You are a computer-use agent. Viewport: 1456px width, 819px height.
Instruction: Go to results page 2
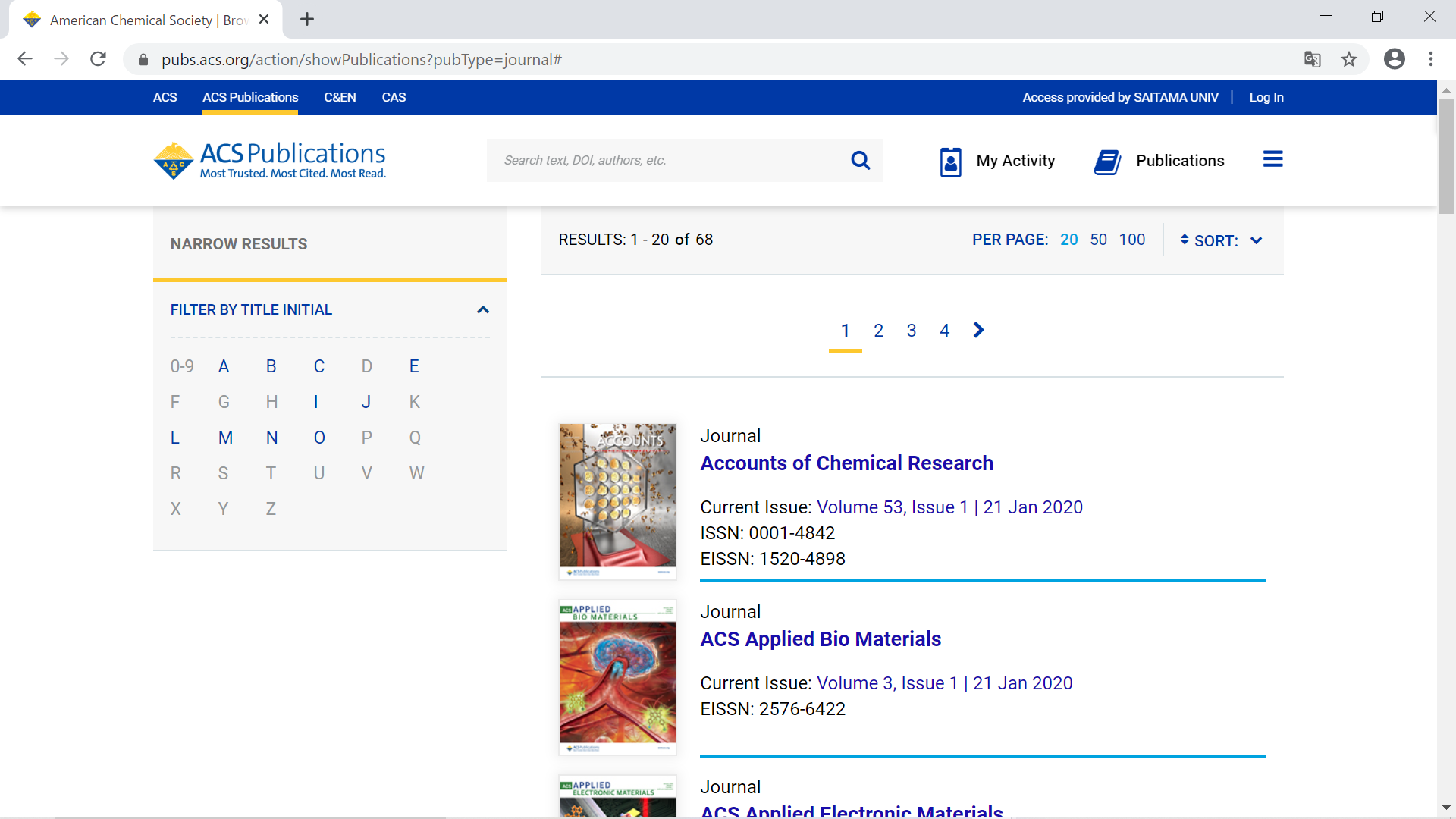click(x=878, y=331)
